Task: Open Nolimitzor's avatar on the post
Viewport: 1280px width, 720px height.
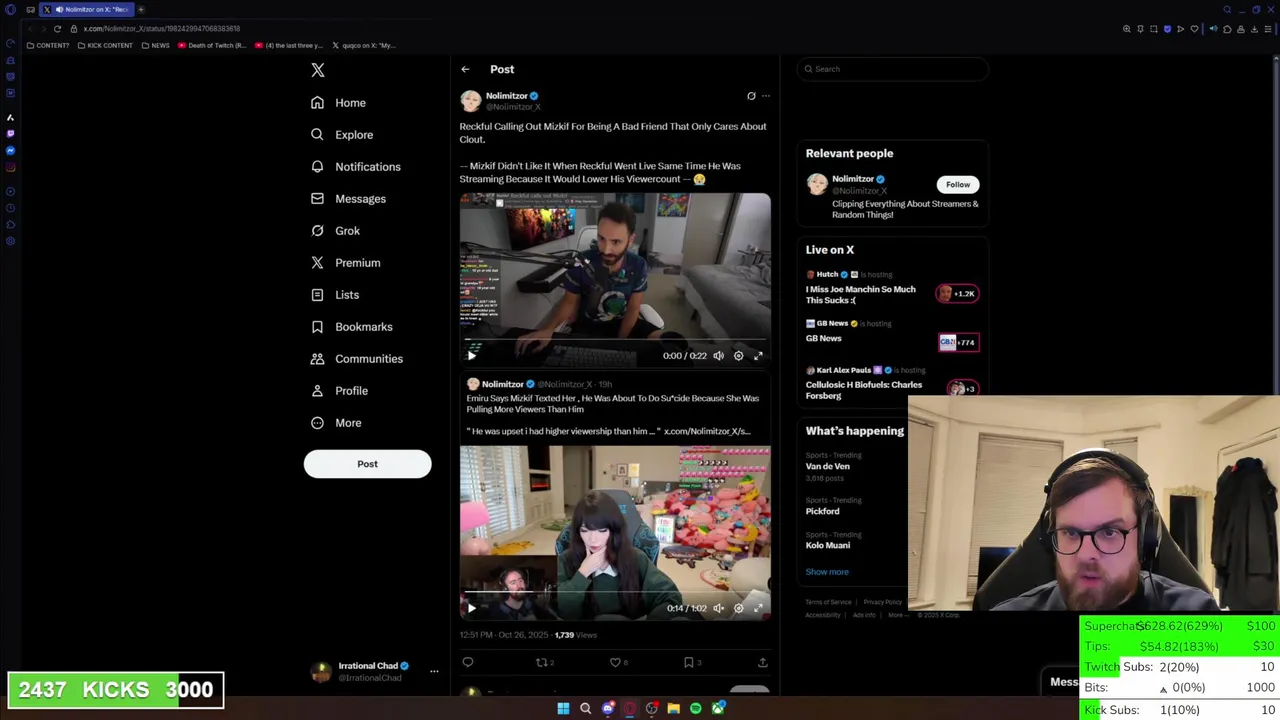Action: 470,101
